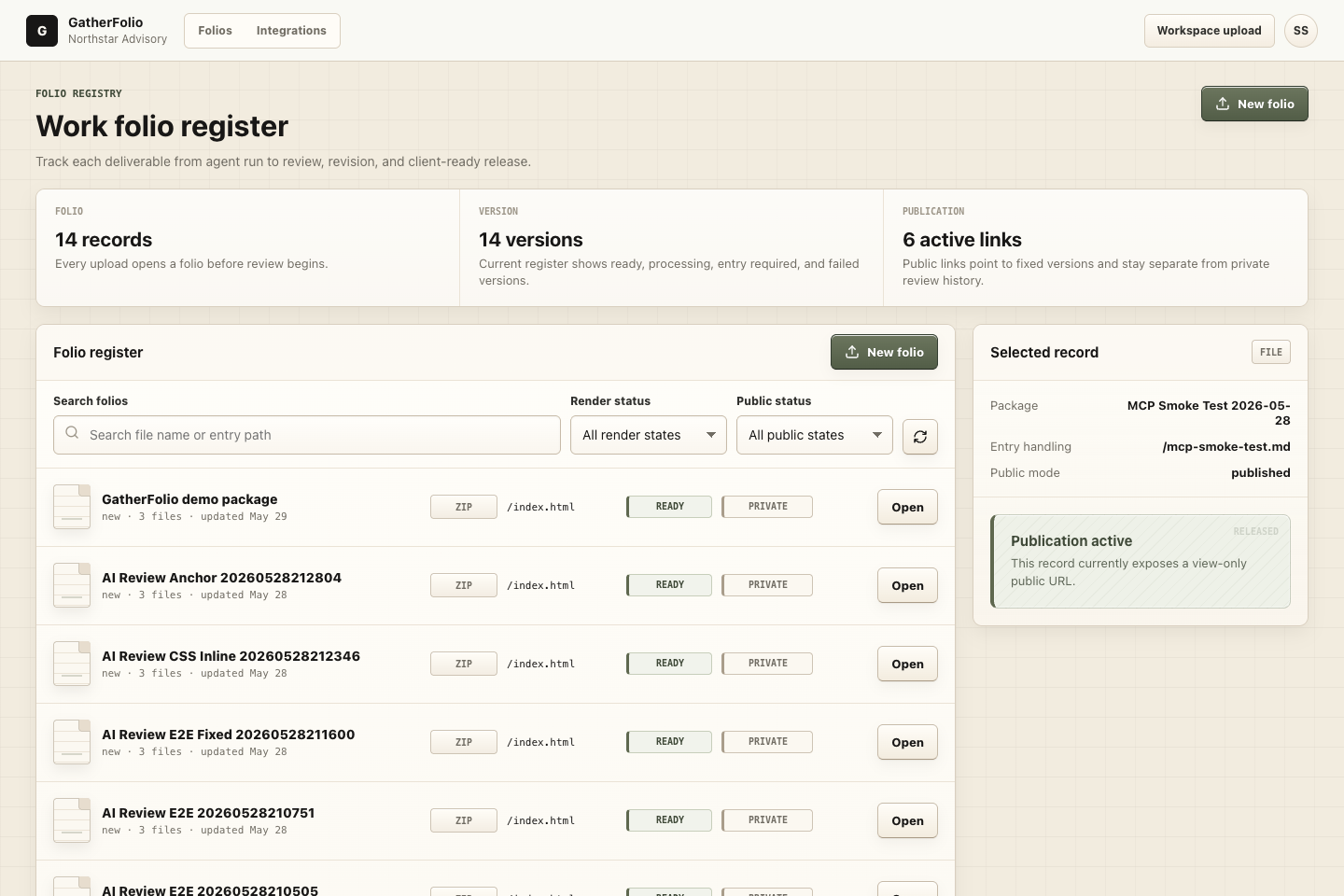Click the AI Review Anchor 20260528212804 title
This screenshot has width=1344, height=896.
[x=221, y=578]
